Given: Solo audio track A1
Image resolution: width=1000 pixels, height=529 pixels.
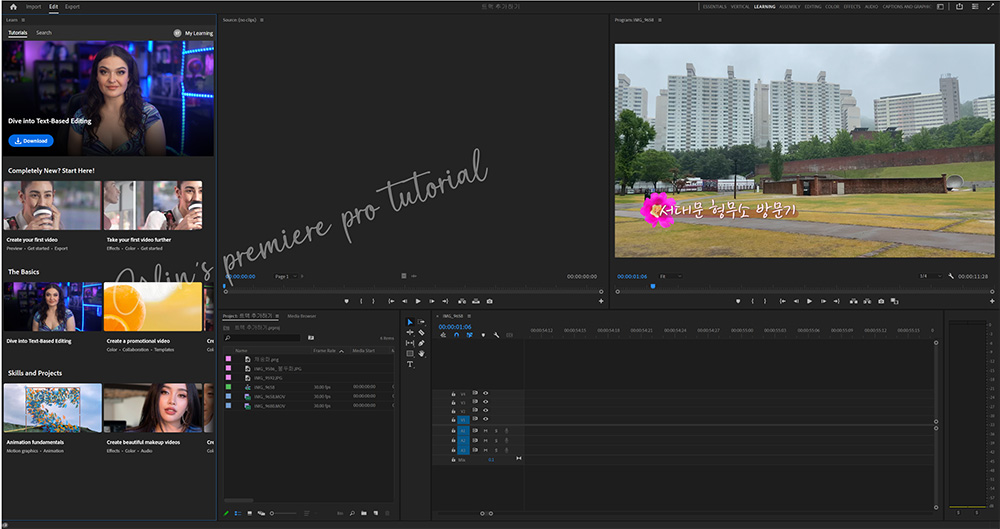Looking at the screenshot, I should 496,431.
